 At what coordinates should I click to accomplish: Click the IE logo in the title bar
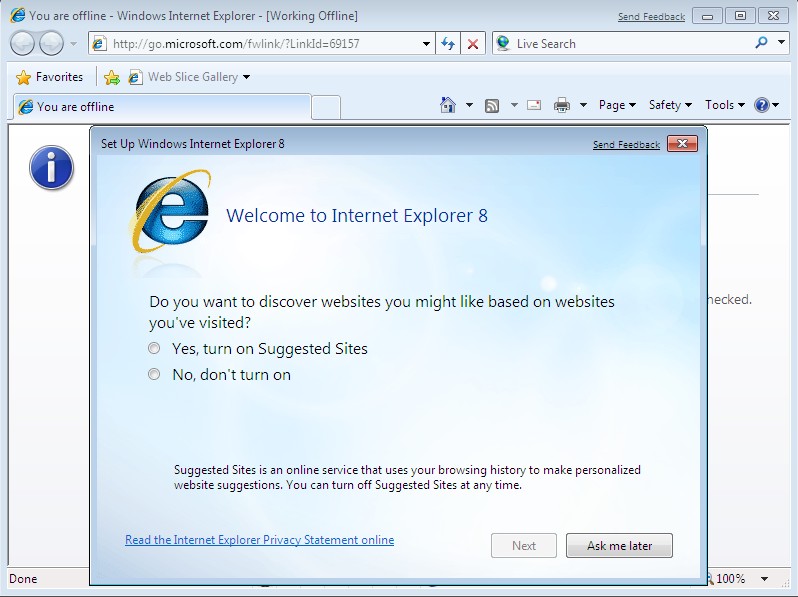click(x=17, y=15)
